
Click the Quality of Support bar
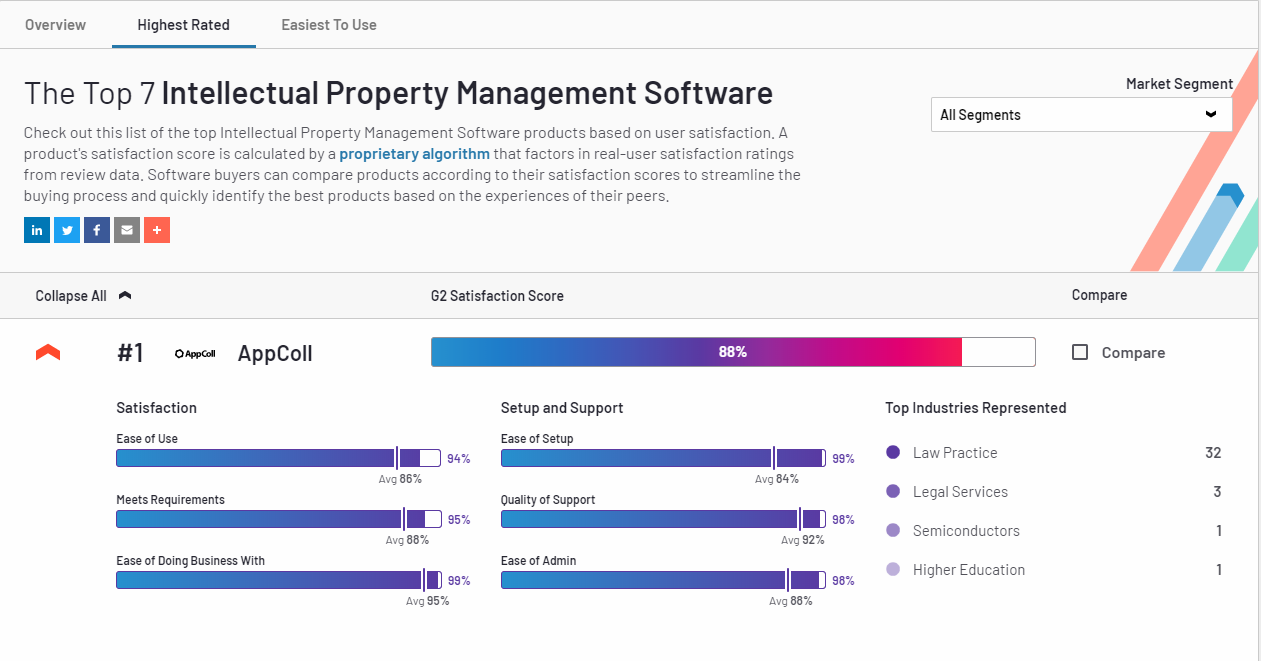pos(662,519)
